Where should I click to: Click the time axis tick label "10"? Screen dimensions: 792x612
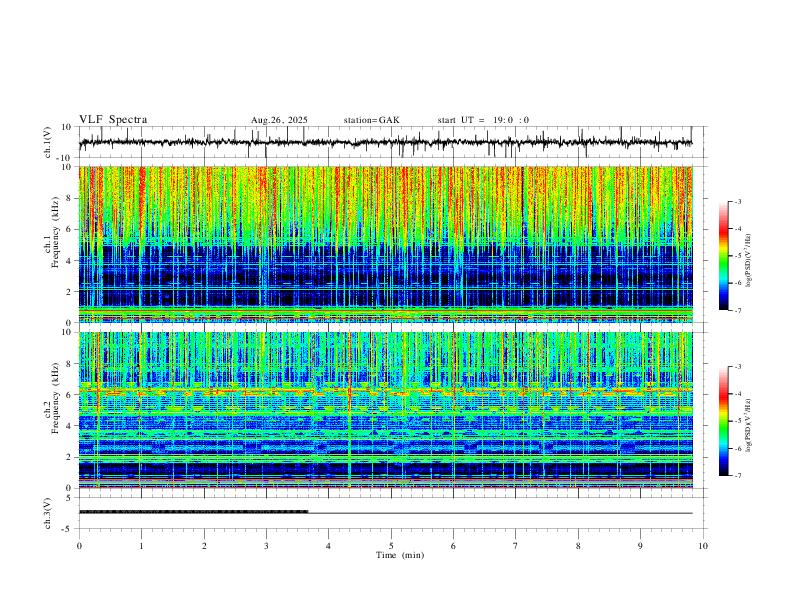[x=703, y=546]
